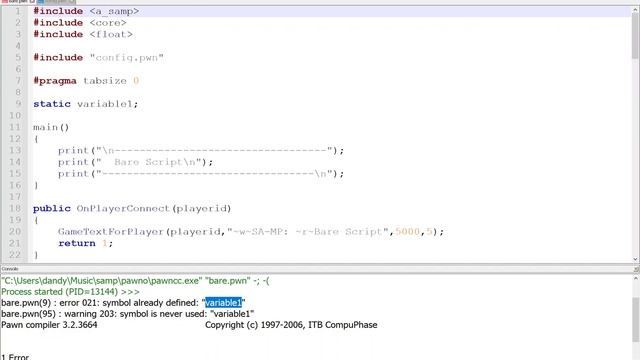This screenshot has width=640, height=360.
Task: Click the Console panel title bar
Action: click(316, 269)
